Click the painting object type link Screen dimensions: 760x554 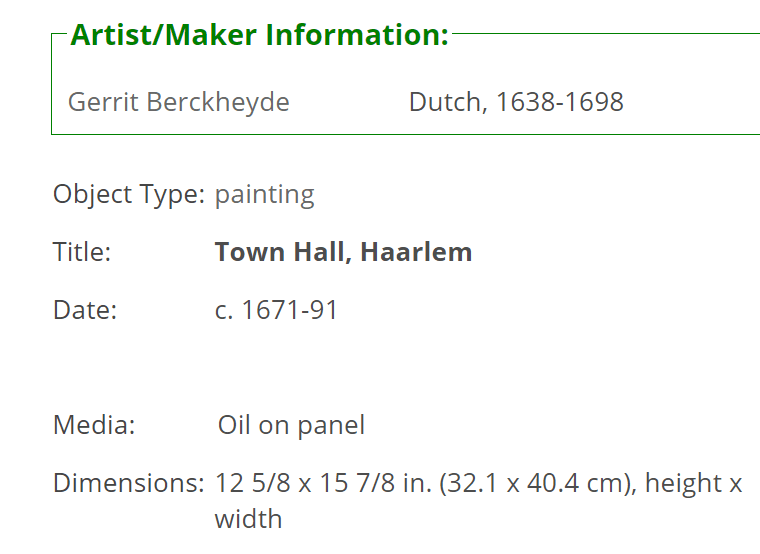click(x=265, y=195)
